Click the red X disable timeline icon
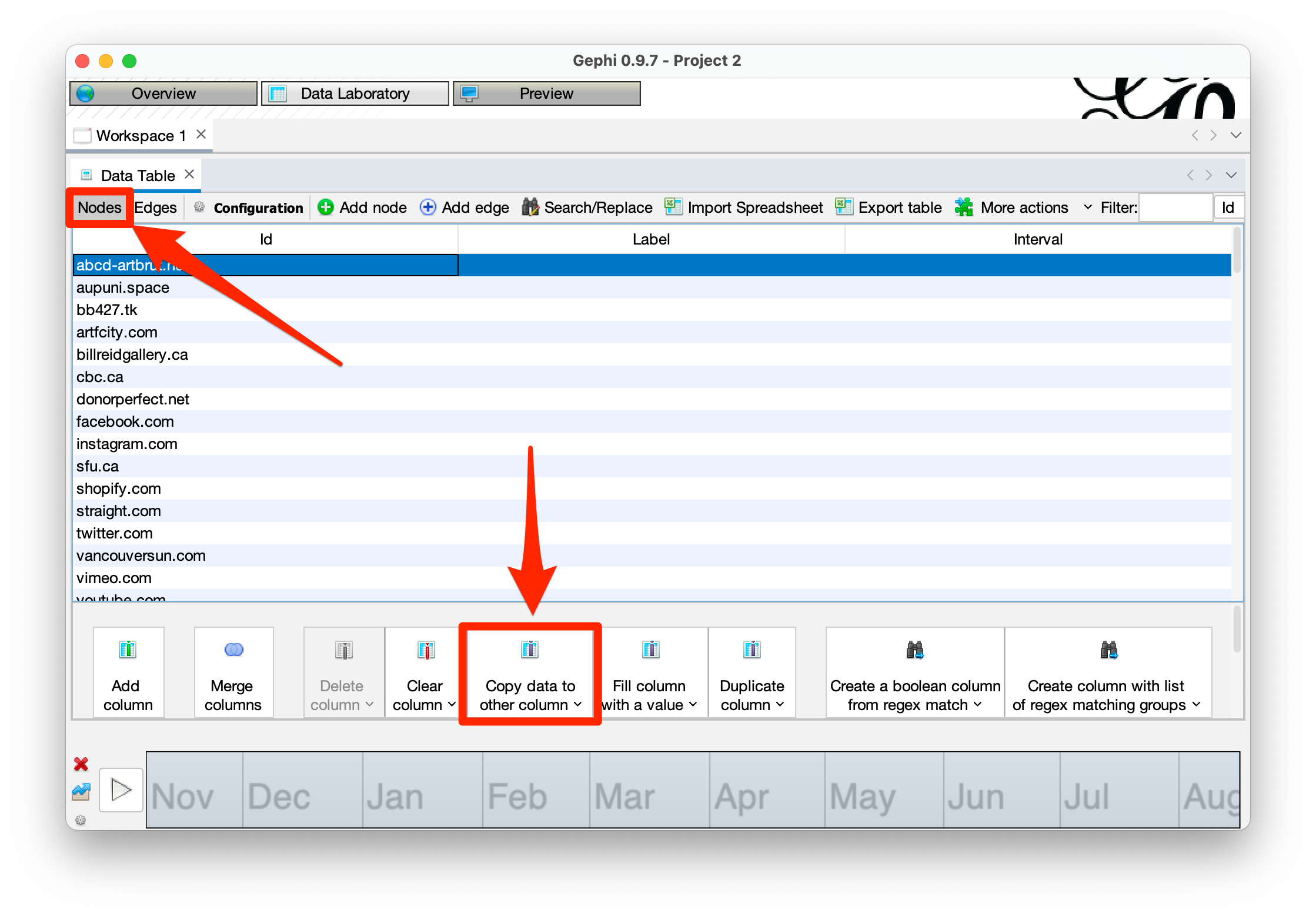This screenshot has height=917, width=1316. click(81, 764)
